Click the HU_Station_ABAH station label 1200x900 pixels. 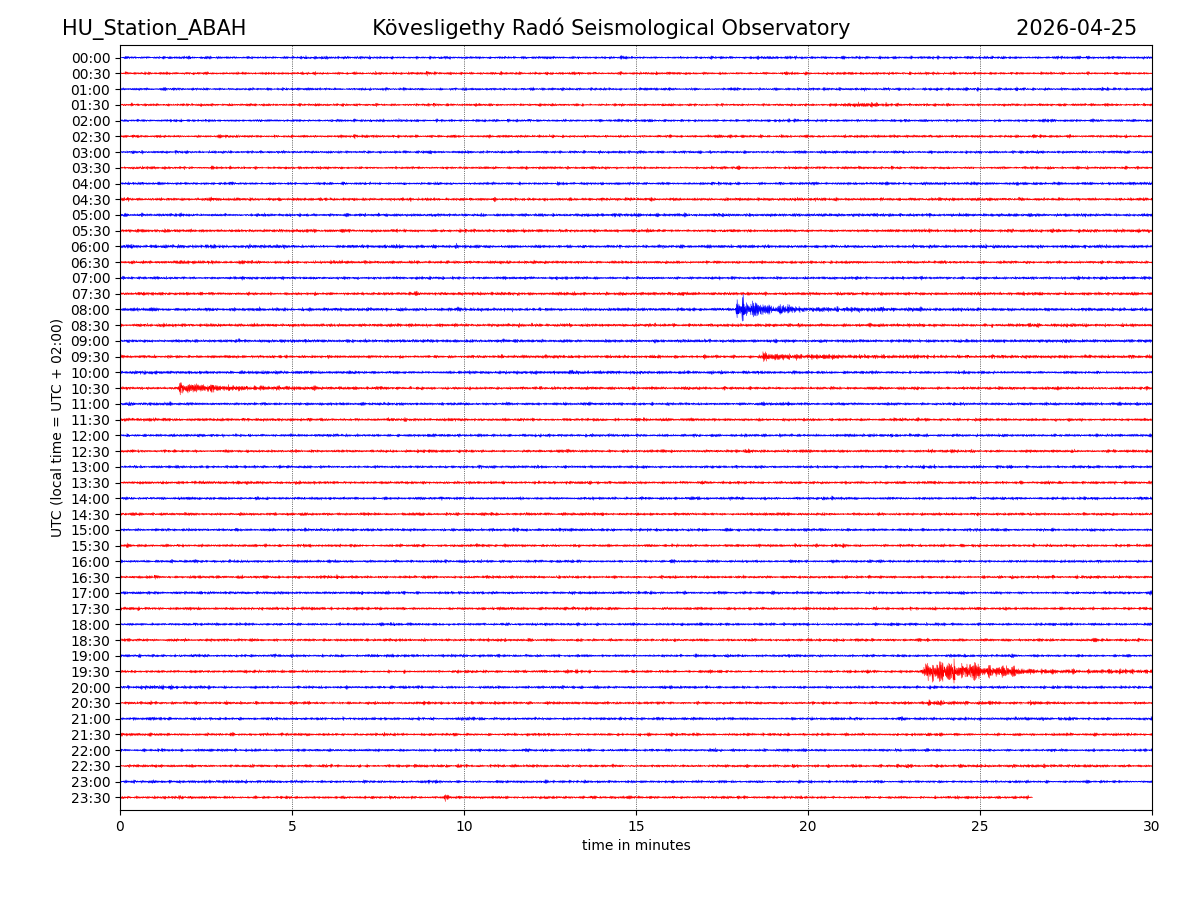[x=154, y=29]
